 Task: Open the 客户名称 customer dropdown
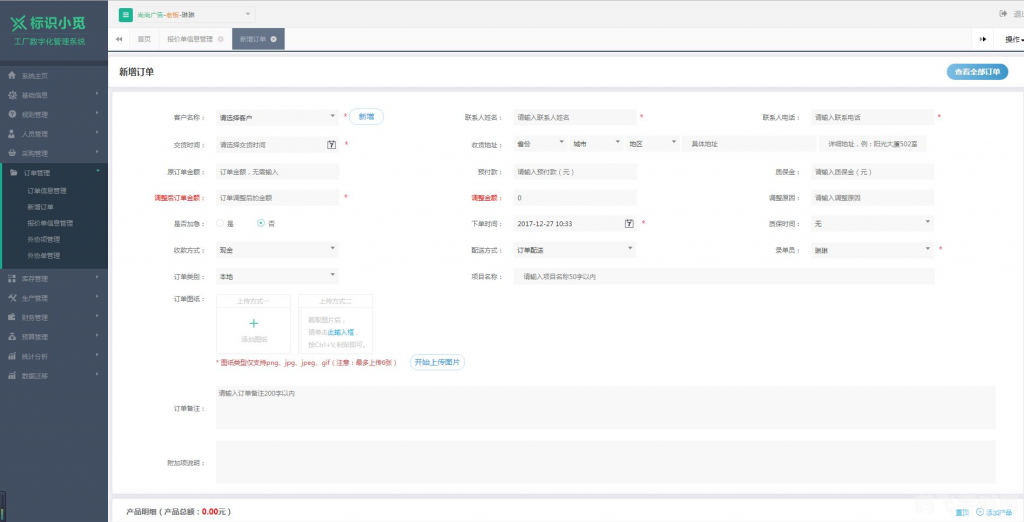click(x=277, y=117)
